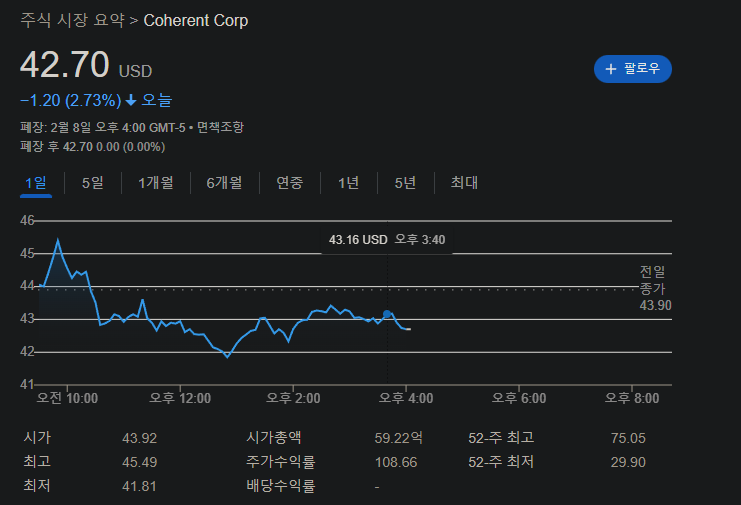Click the 배당수익률 label

[x=281, y=486]
